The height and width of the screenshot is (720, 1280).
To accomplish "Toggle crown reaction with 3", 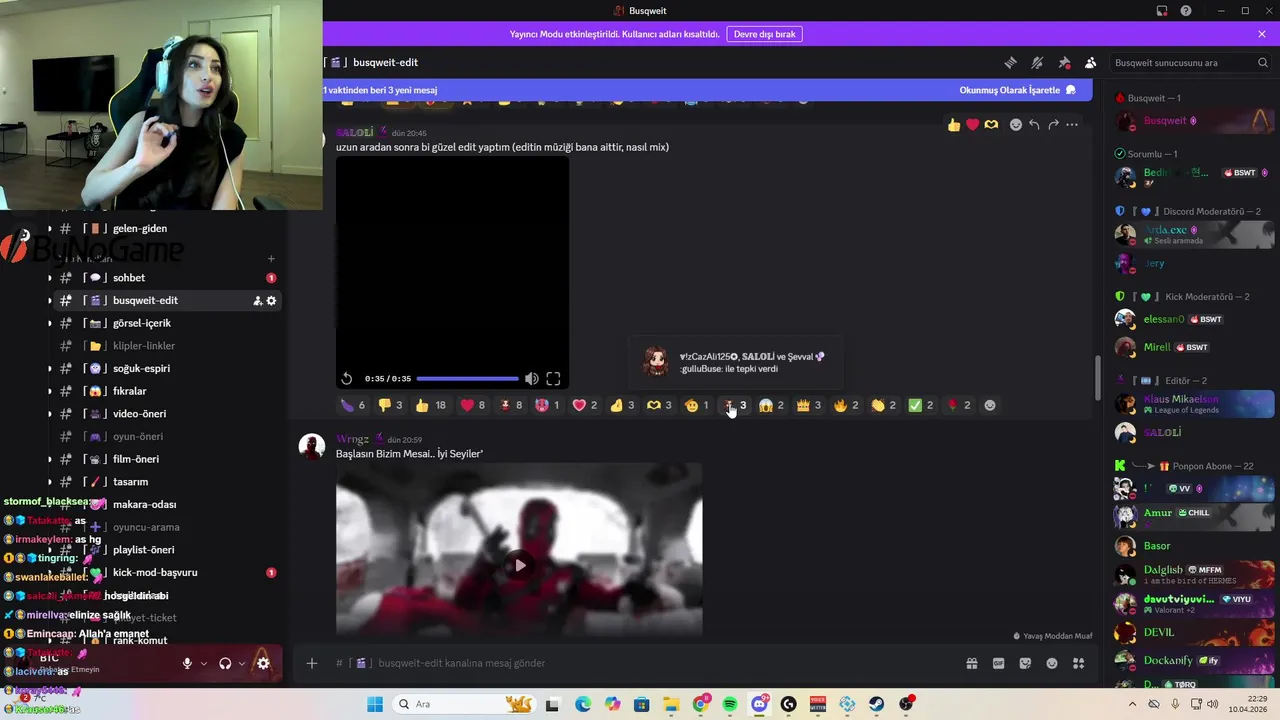I will click(808, 405).
